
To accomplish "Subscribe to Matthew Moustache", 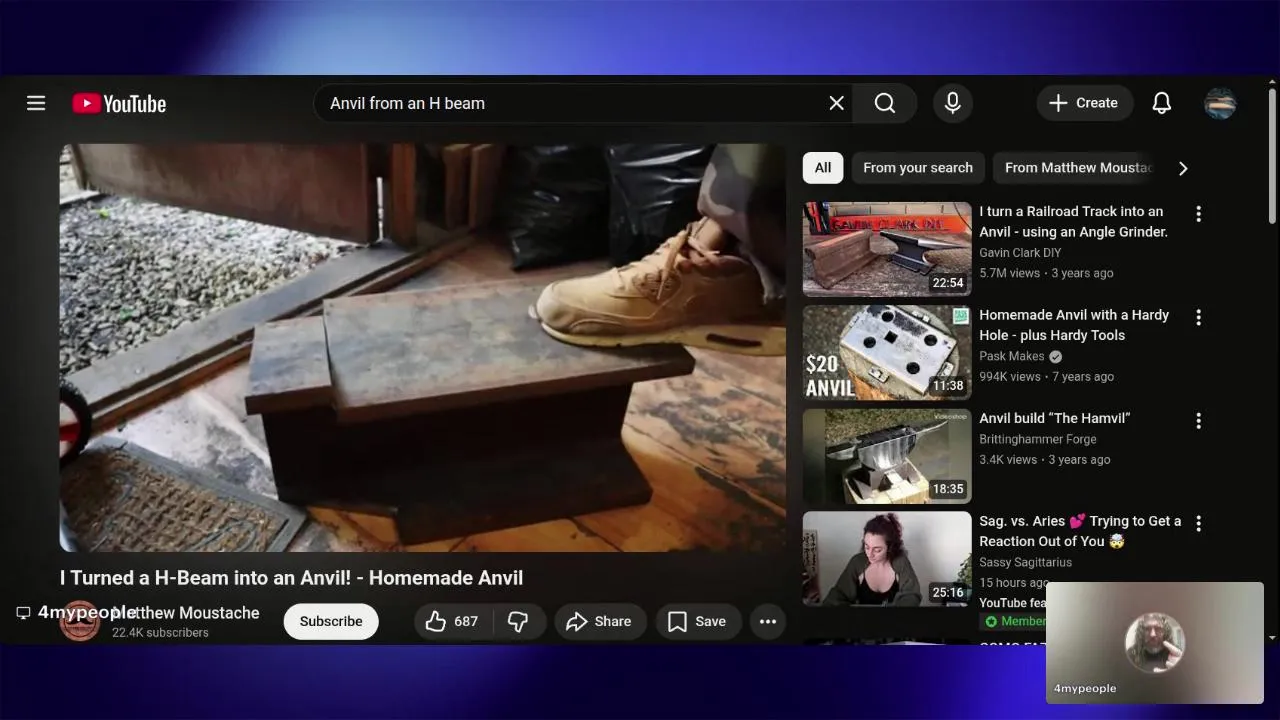I will click(x=331, y=621).
